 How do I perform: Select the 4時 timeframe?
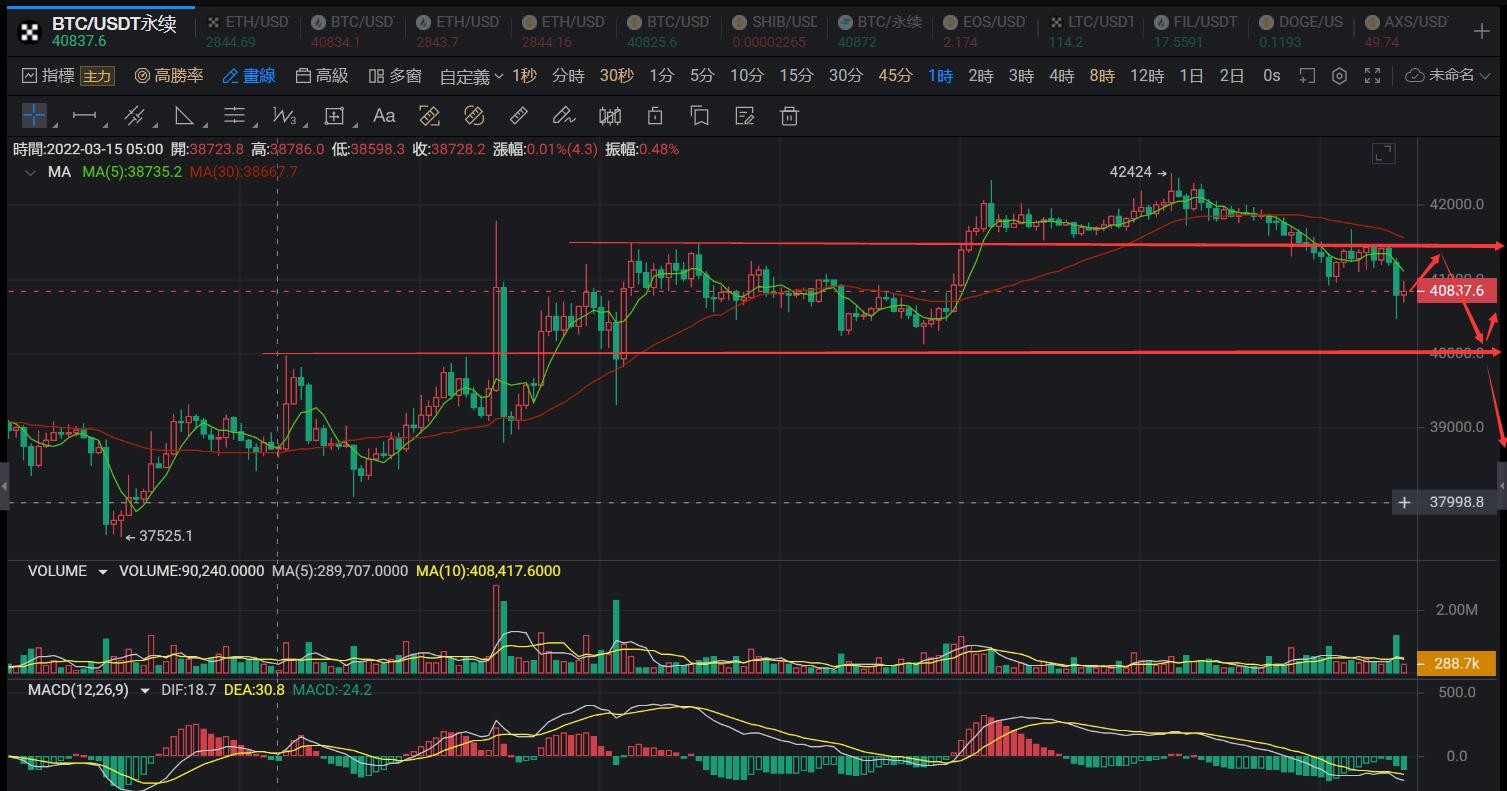point(1061,76)
